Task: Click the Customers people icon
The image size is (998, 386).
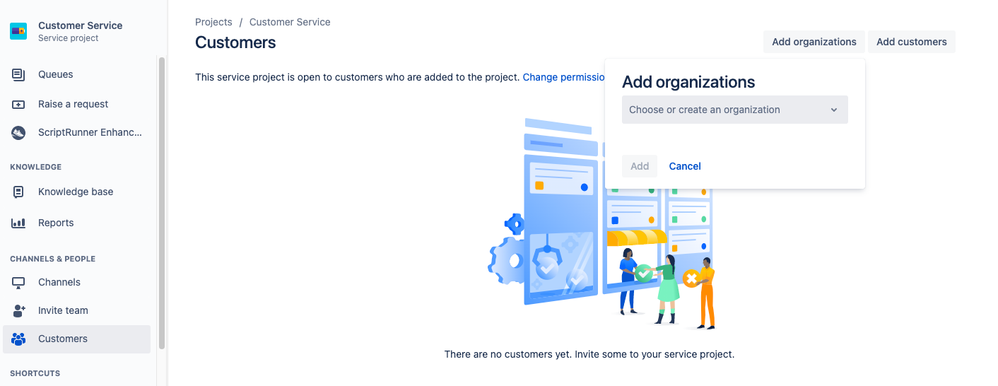Action: (x=18, y=339)
